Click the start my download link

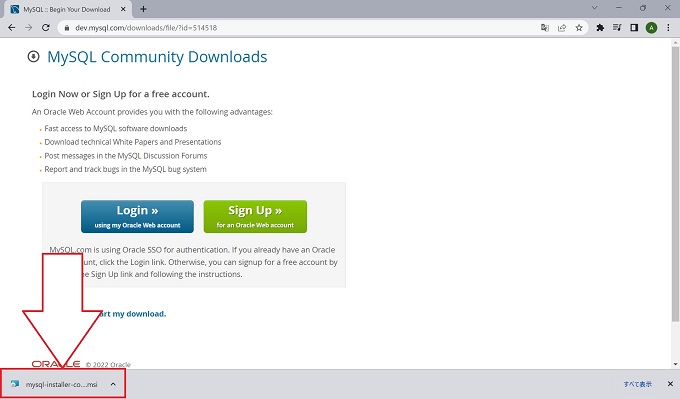click(x=132, y=314)
